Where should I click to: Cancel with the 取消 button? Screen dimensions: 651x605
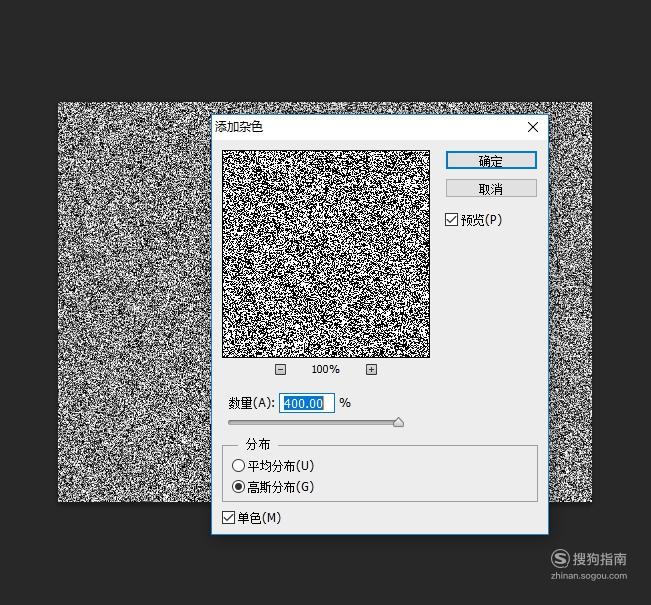tap(491, 189)
